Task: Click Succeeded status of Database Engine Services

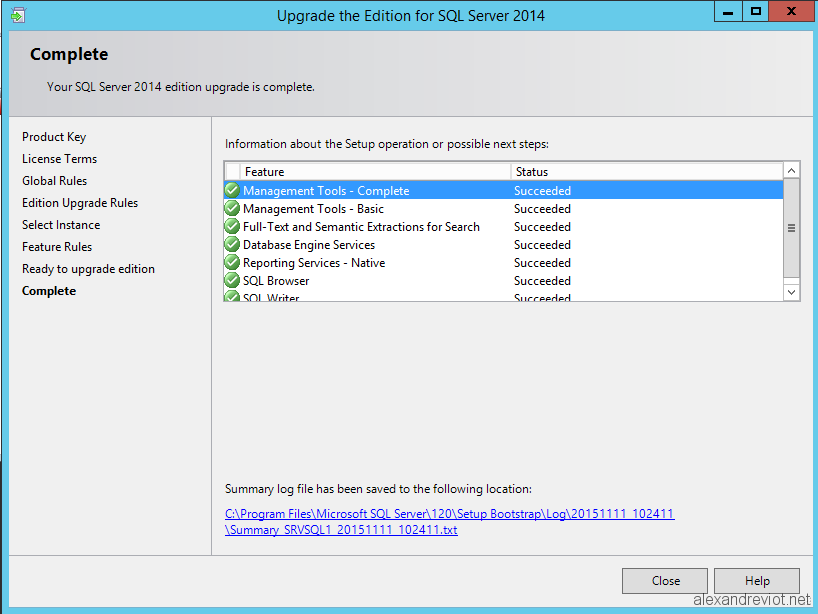Action: click(x=543, y=245)
